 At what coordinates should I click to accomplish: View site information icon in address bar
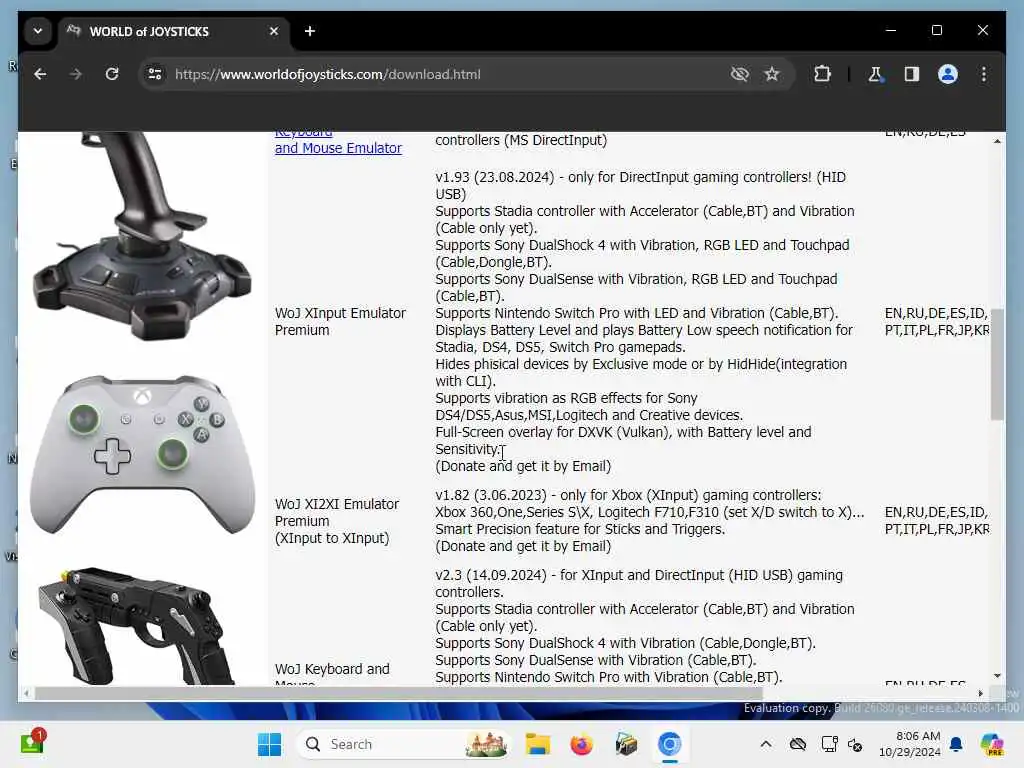click(x=155, y=74)
